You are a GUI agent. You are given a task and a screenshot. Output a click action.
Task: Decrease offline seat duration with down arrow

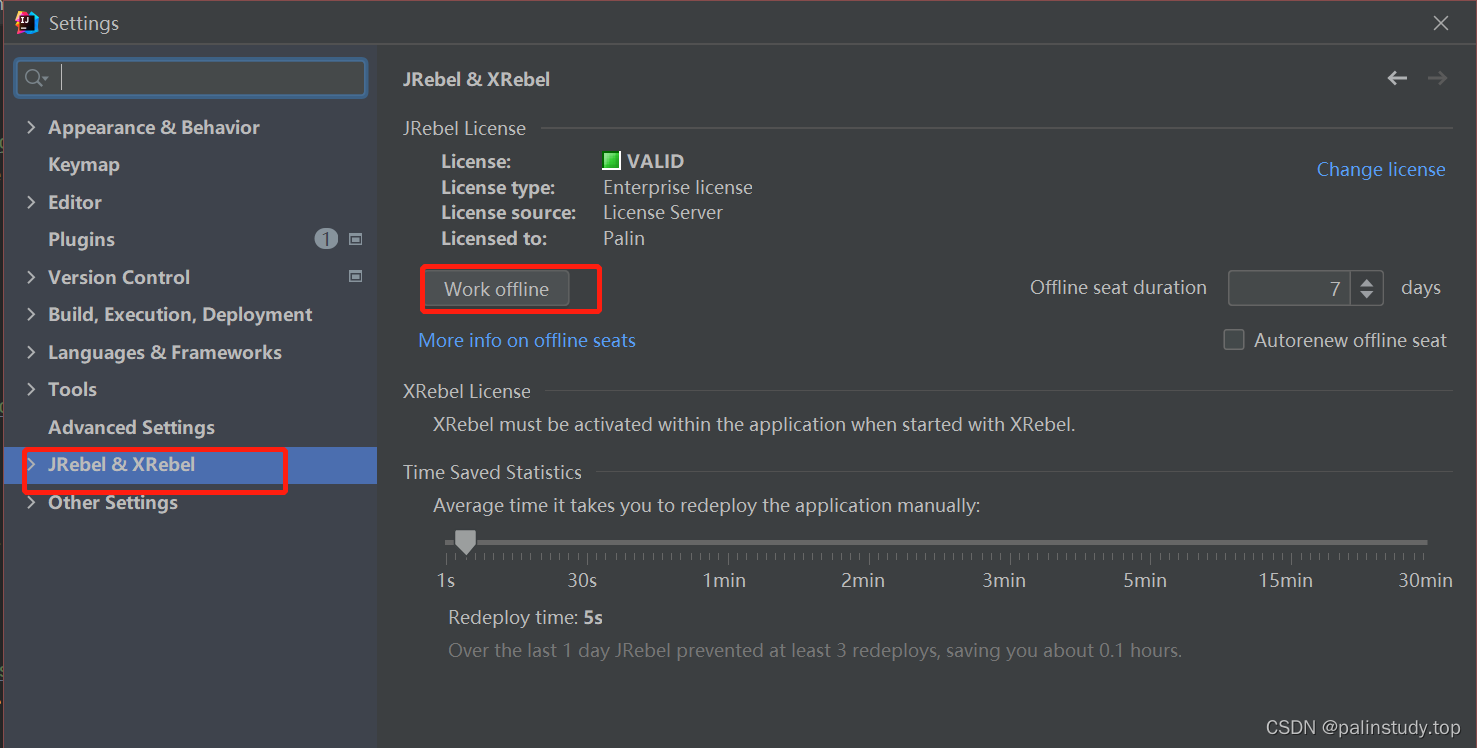click(x=1367, y=296)
